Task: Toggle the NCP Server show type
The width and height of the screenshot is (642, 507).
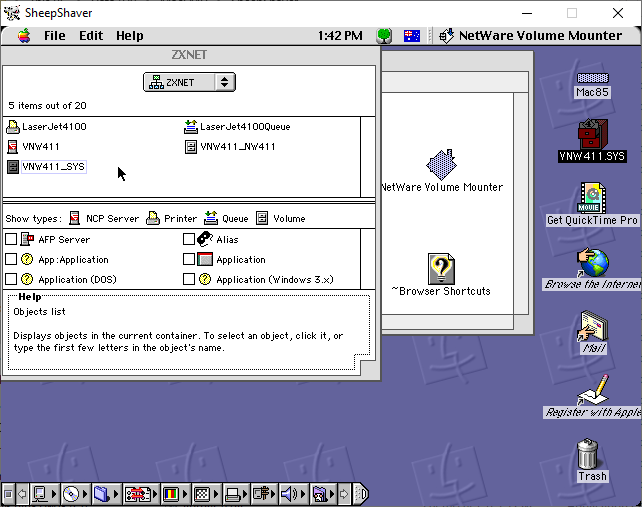Action: click(x=104, y=218)
